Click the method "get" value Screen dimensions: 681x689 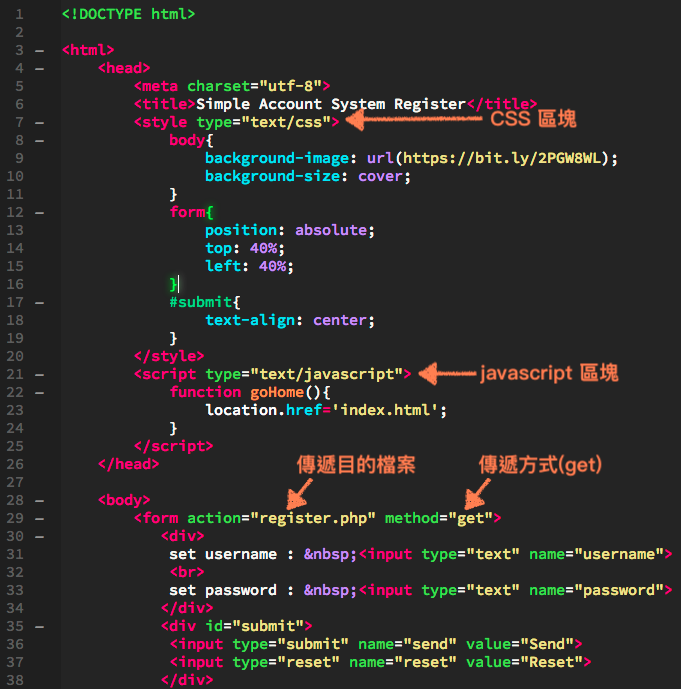[470, 519]
